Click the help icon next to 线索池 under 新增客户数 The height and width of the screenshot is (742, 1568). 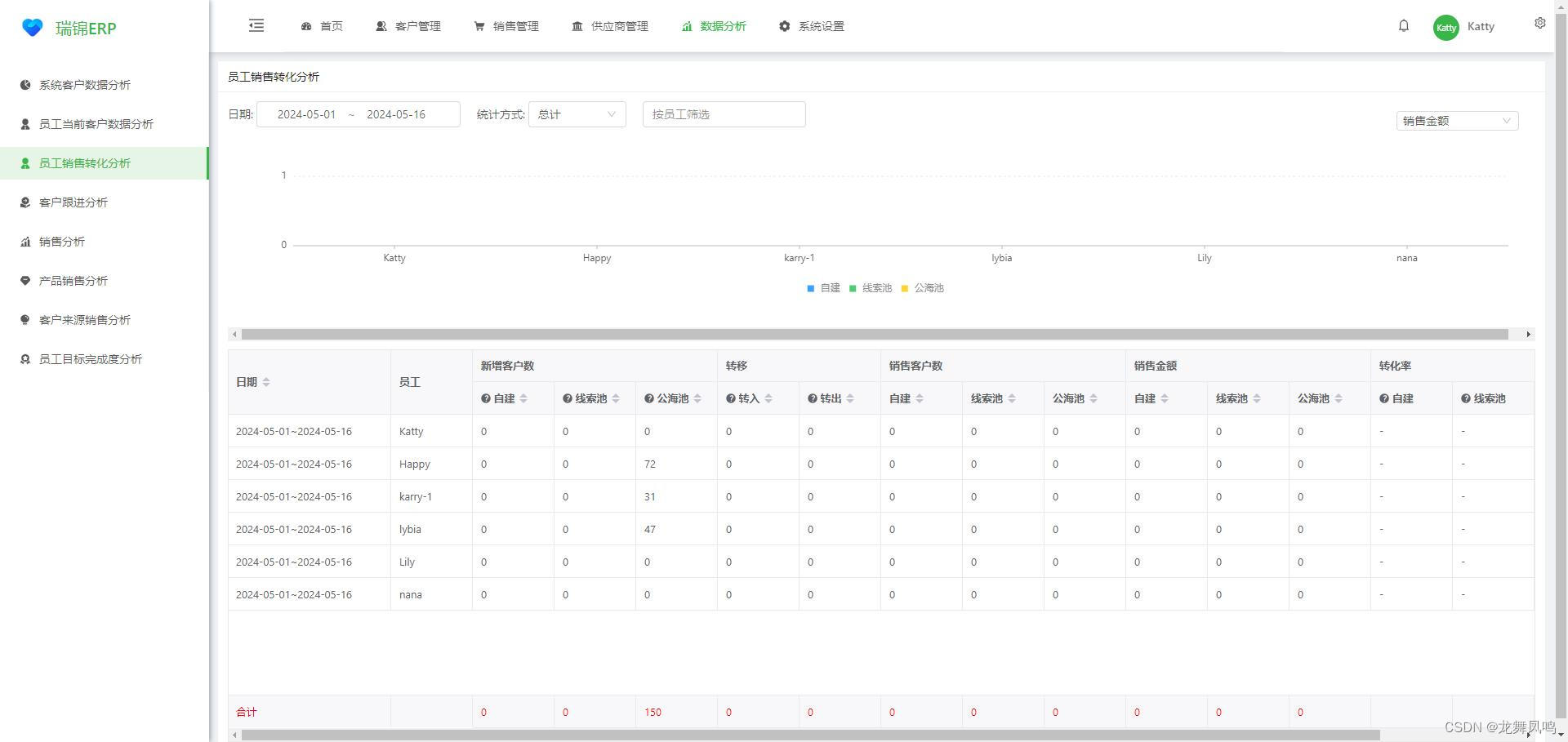click(568, 398)
